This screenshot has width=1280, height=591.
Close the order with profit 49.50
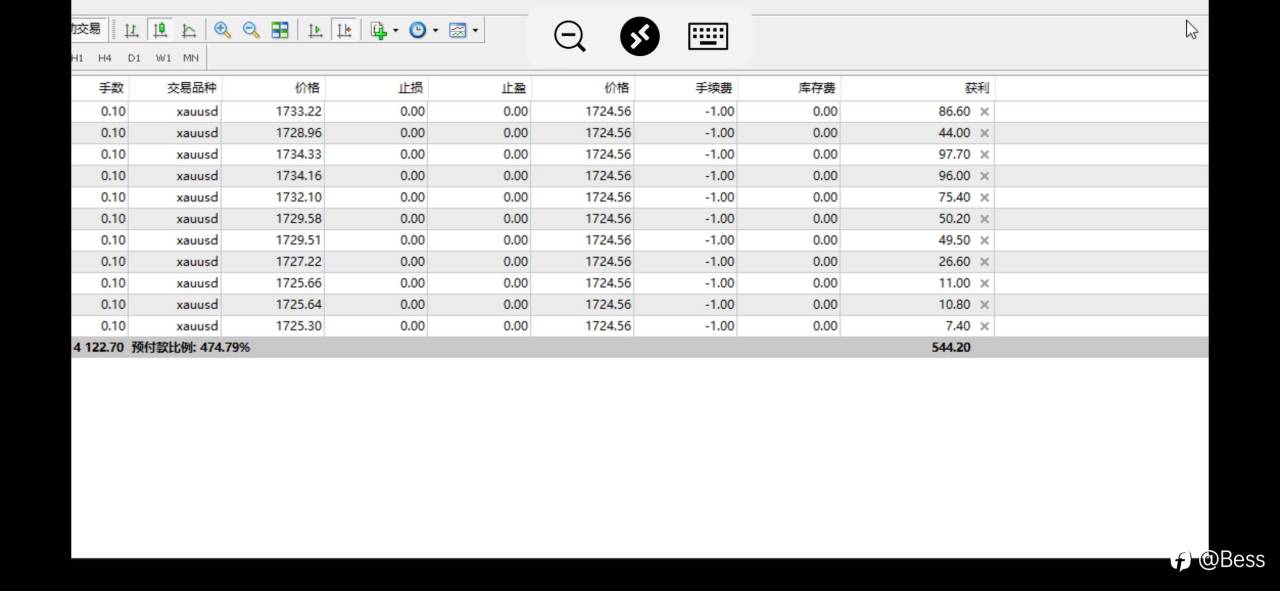click(x=984, y=241)
